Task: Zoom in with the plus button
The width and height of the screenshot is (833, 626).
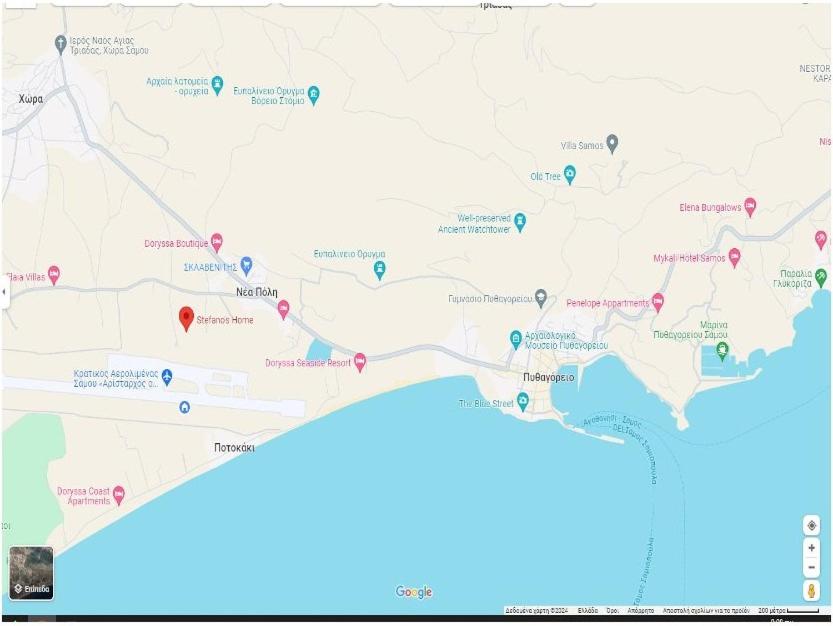Action: pyautogui.click(x=811, y=548)
